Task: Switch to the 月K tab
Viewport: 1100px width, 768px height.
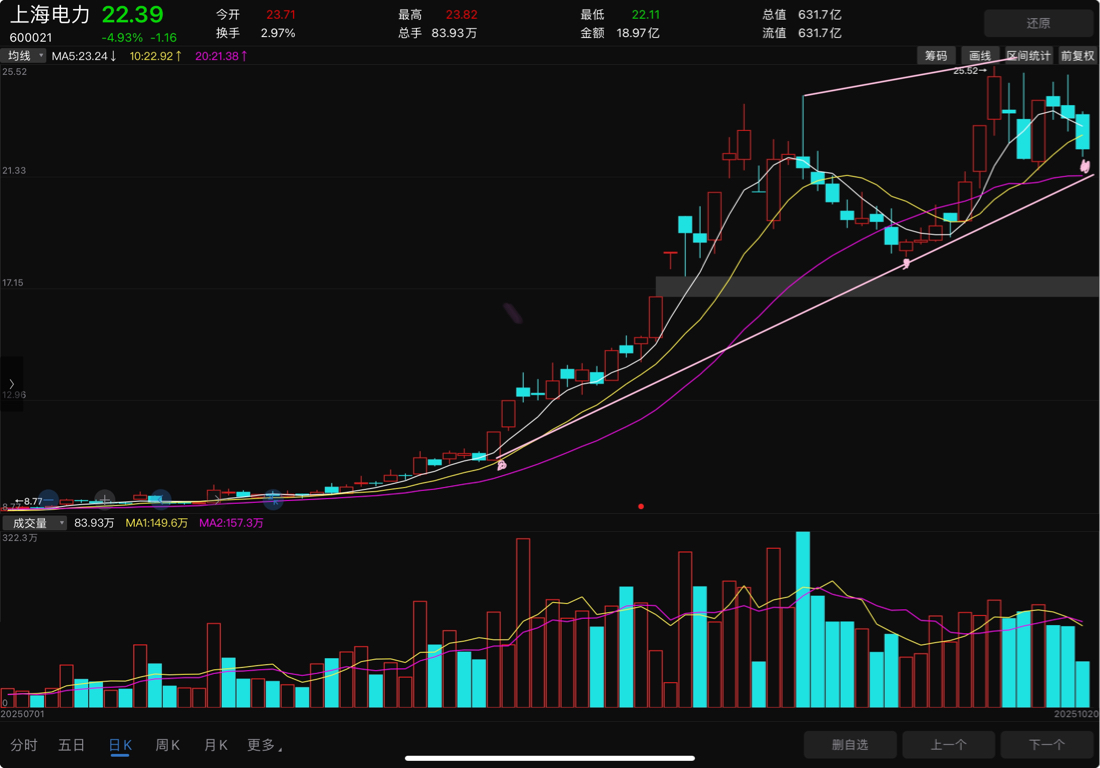Action: click(x=215, y=745)
